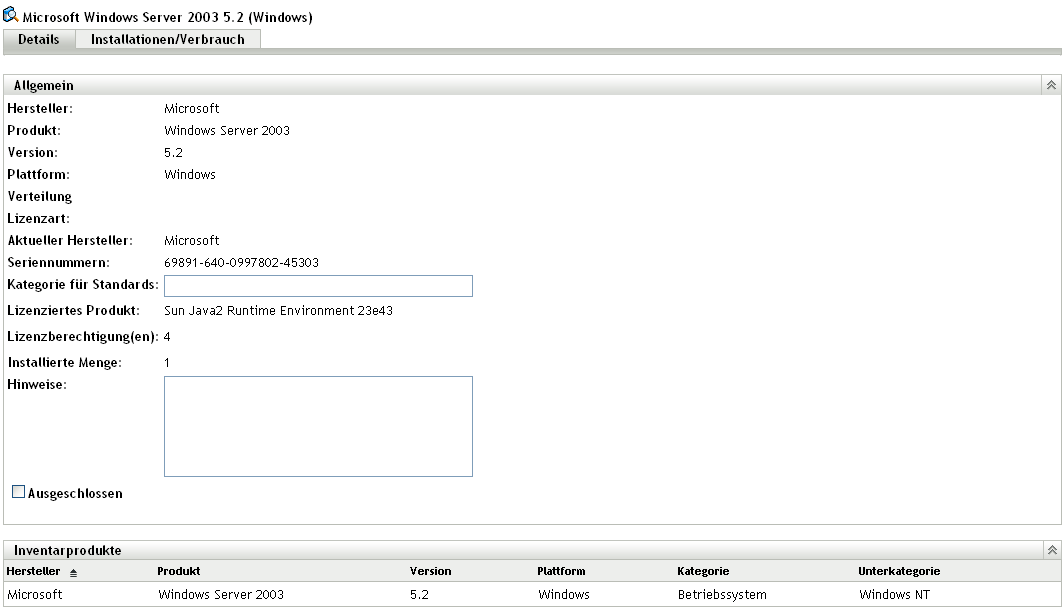Select the Sun Java2 Runtime Environment 23e43 value
This screenshot has height=608, width=1063.
[x=279, y=310]
